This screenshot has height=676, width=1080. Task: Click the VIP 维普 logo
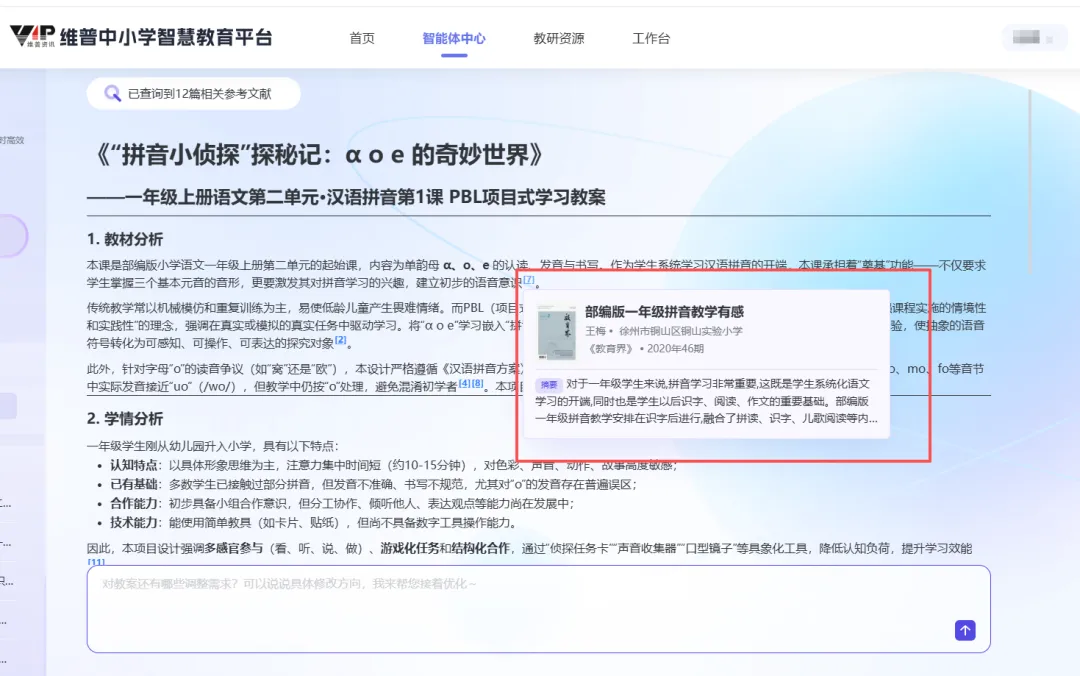coord(32,36)
